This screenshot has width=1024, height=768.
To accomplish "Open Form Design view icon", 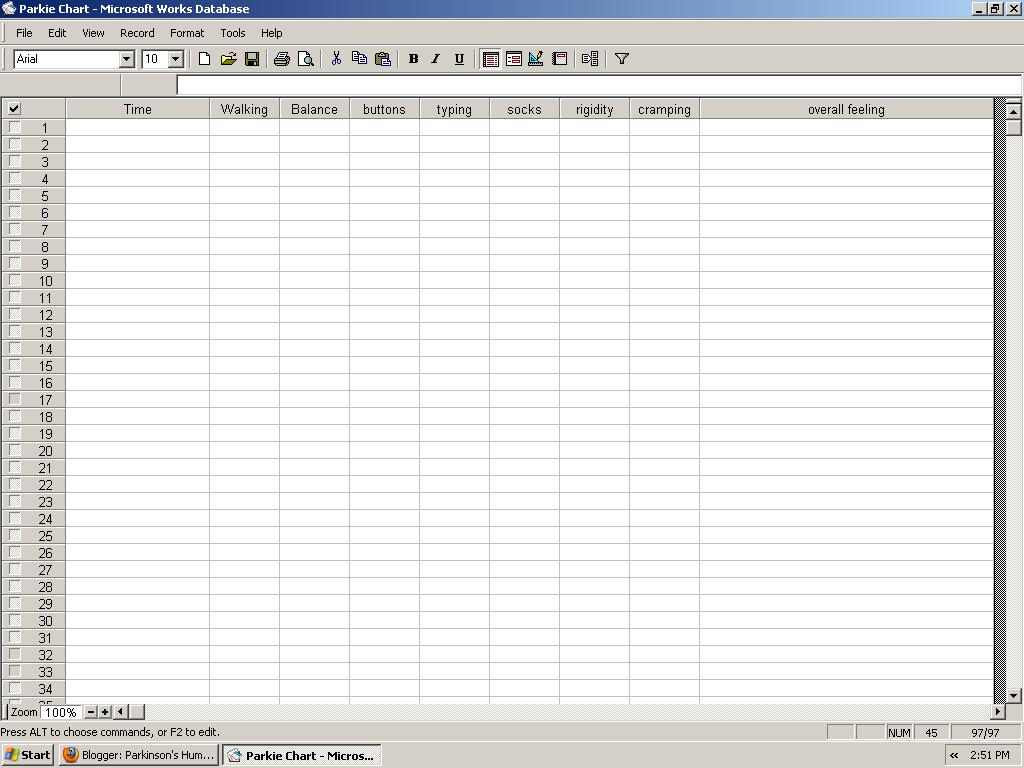I will click(x=536, y=59).
